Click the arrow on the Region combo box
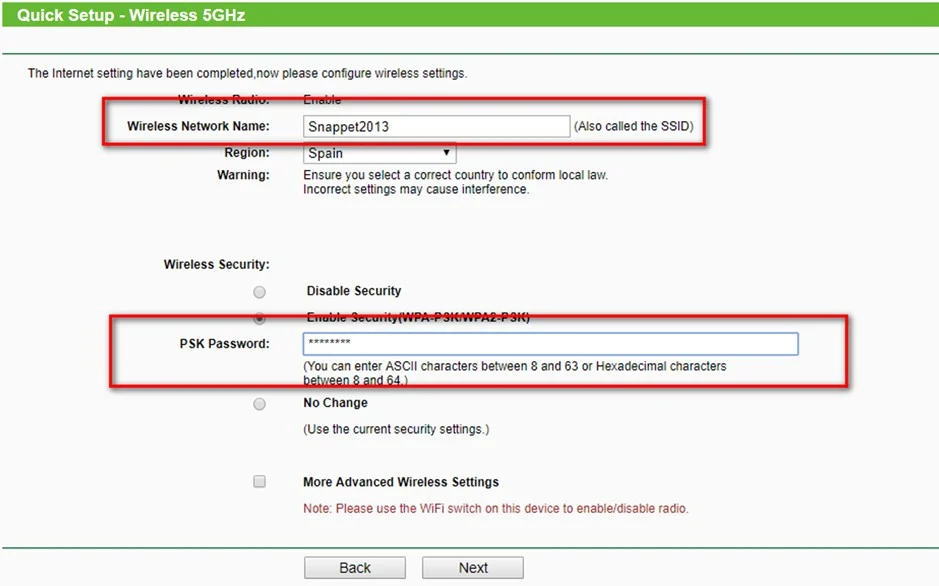This screenshot has width=939, height=586. tap(446, 153)
